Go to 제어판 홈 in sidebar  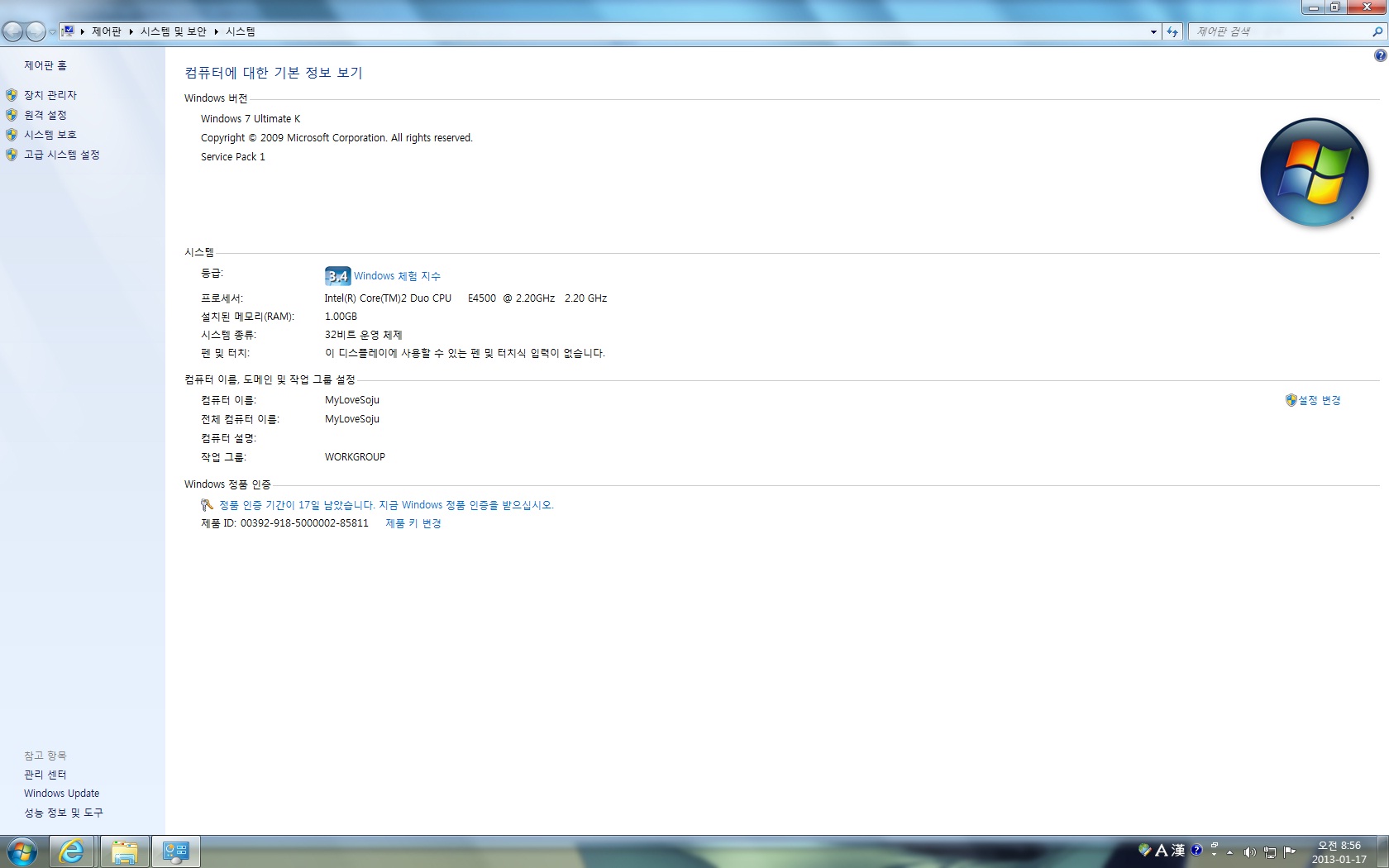click(45, 65)
